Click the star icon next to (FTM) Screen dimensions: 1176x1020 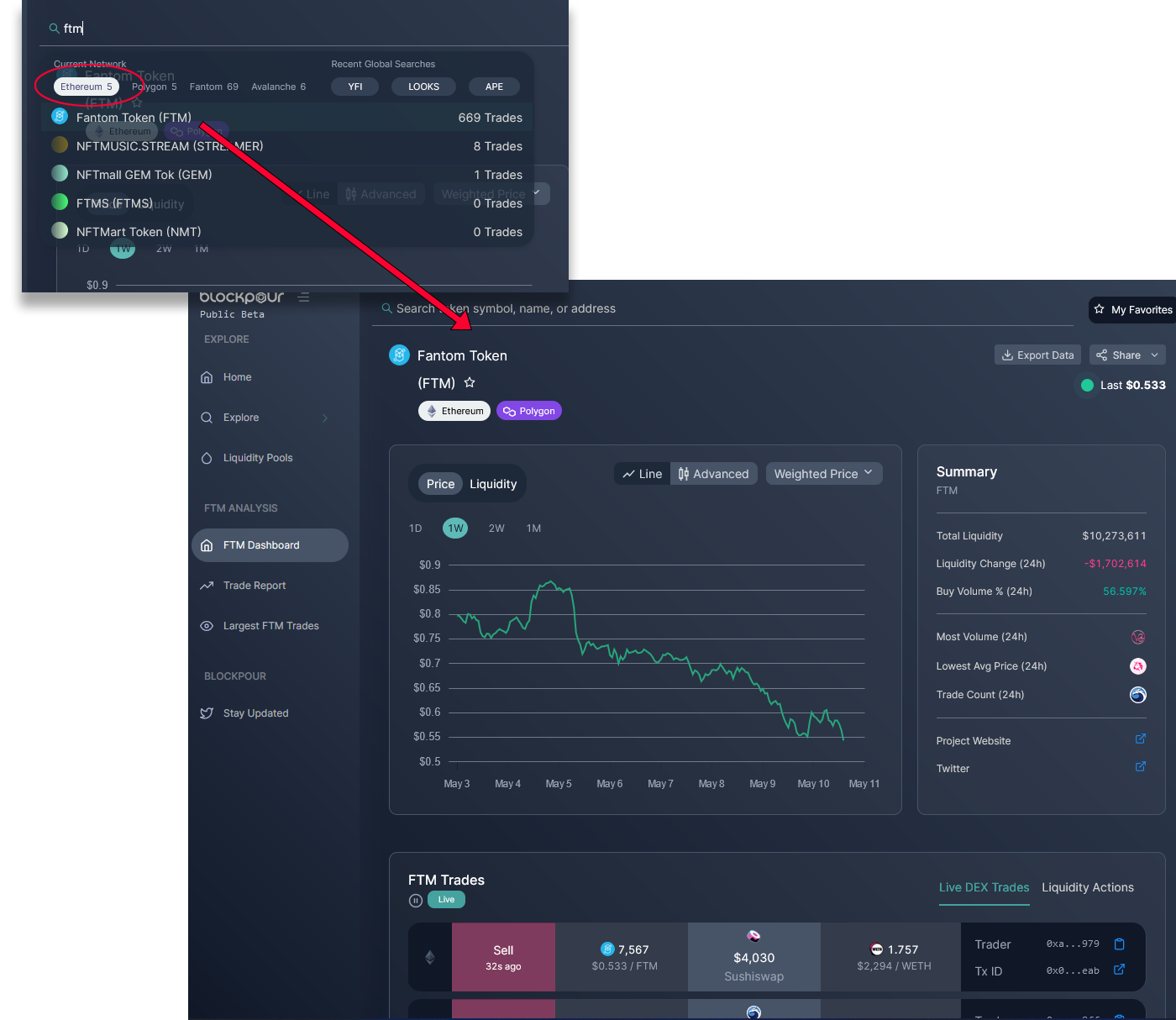tap(470, 382)
